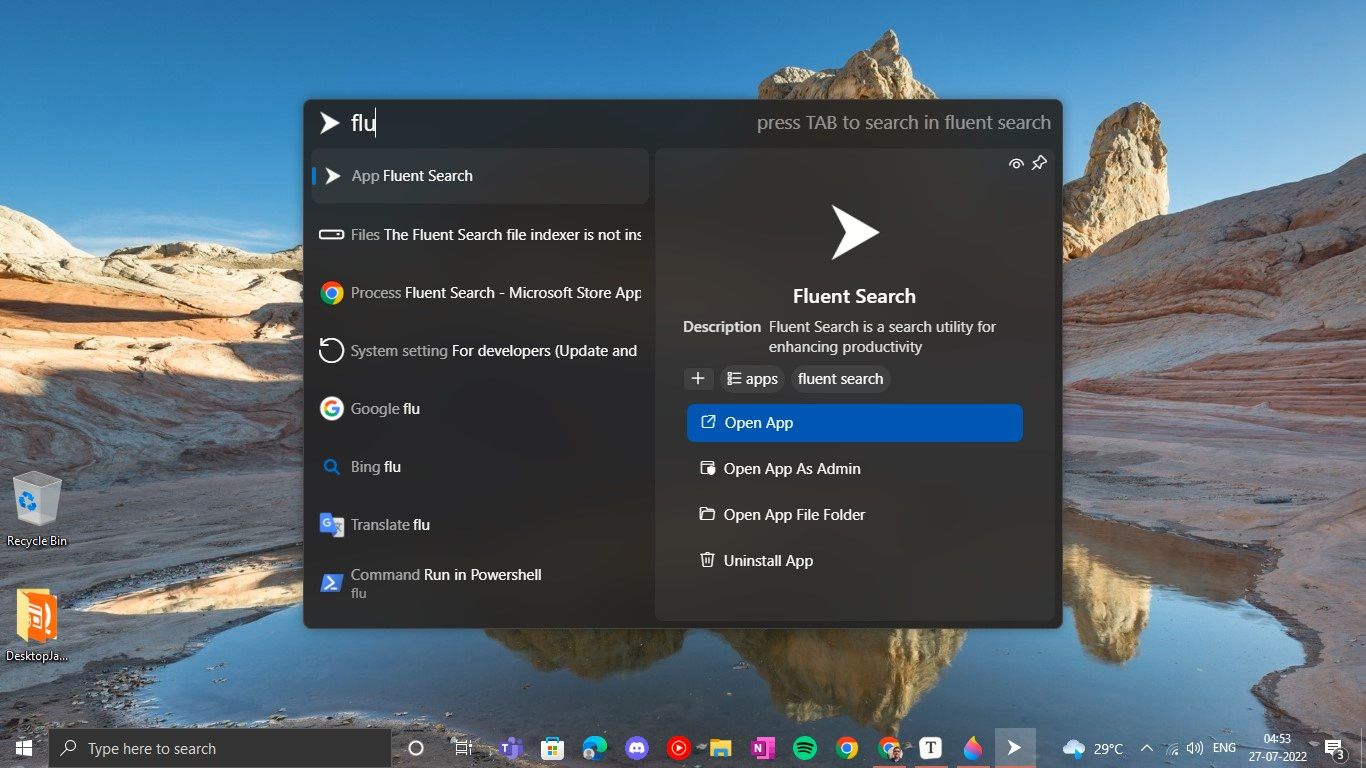The height and width of the screenshot is (768, 1366).
Task: Choose 'Uninstall App'
Action: [x=855, y=561]
